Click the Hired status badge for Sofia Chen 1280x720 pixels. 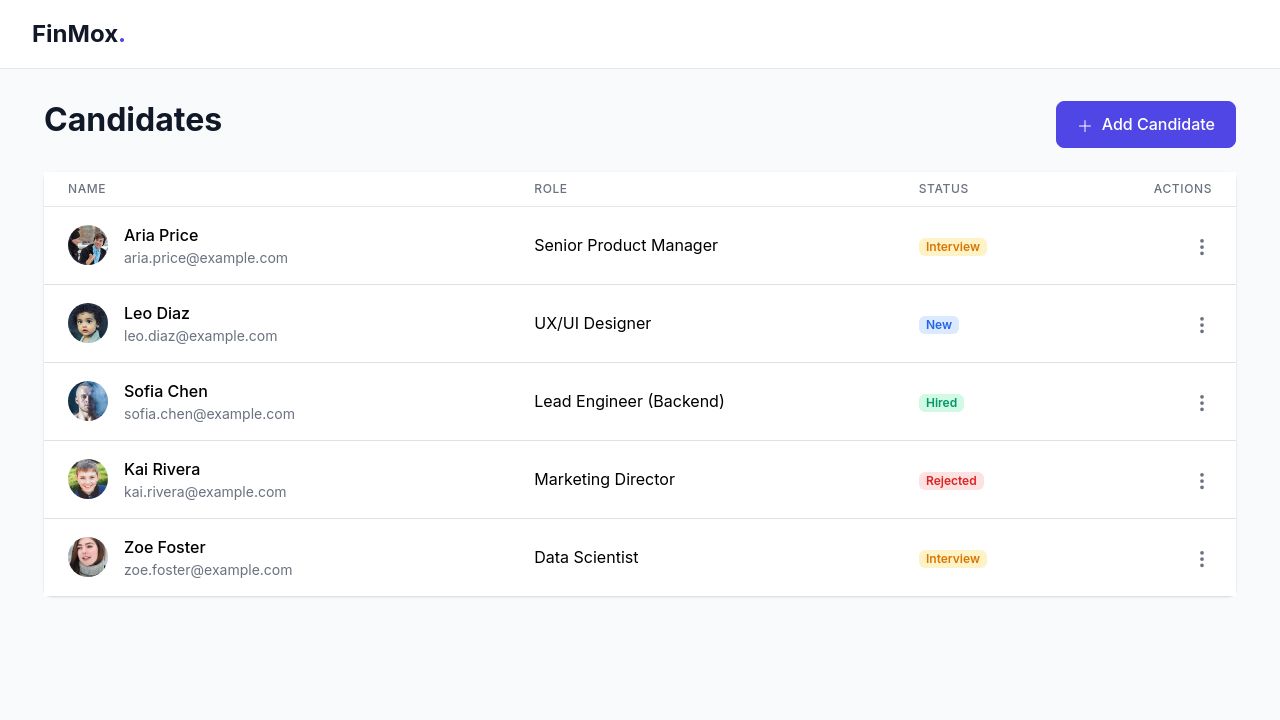coord(941,403)
